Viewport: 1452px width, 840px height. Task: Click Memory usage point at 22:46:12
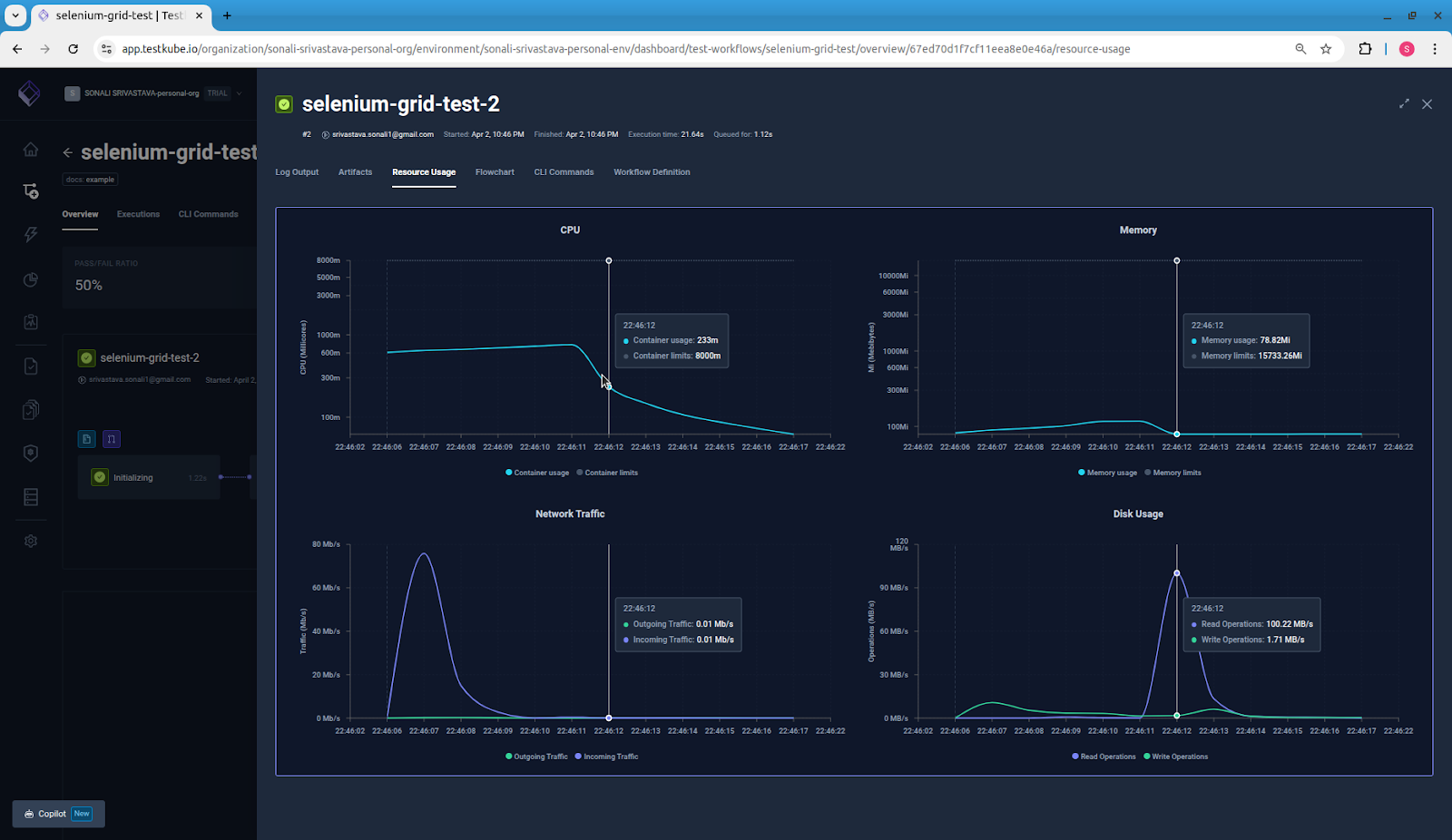[x=1177, y=435]
